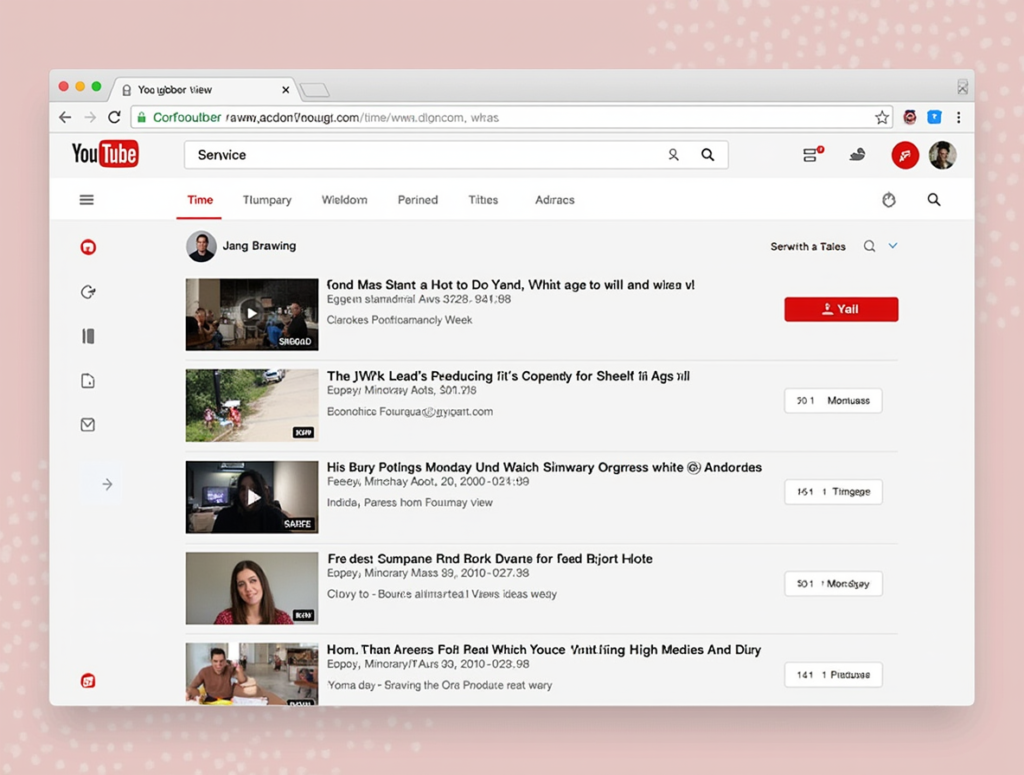Click the green padlock in the address bar
The width and height of the screenshot is (1024, 775).
coord(141,118)
